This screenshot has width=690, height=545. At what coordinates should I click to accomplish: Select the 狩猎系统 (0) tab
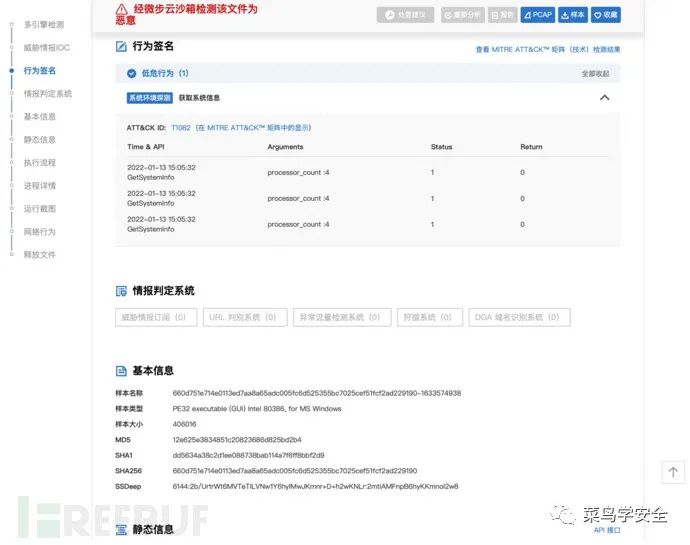430,317
